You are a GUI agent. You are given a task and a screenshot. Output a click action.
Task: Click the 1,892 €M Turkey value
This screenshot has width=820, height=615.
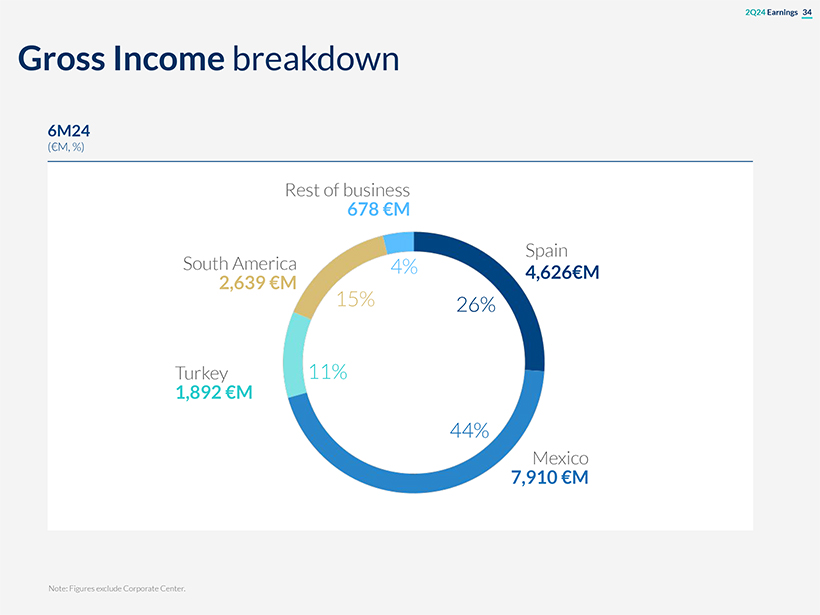214,393
